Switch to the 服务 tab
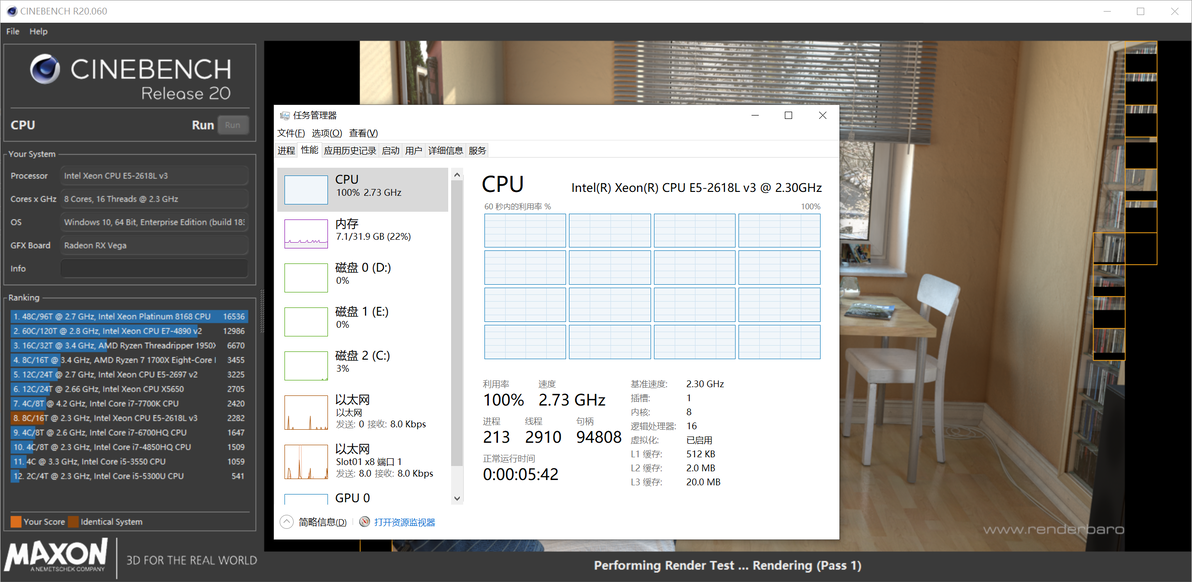This screenshot has height=582, width=1192. tap(477, 150)
